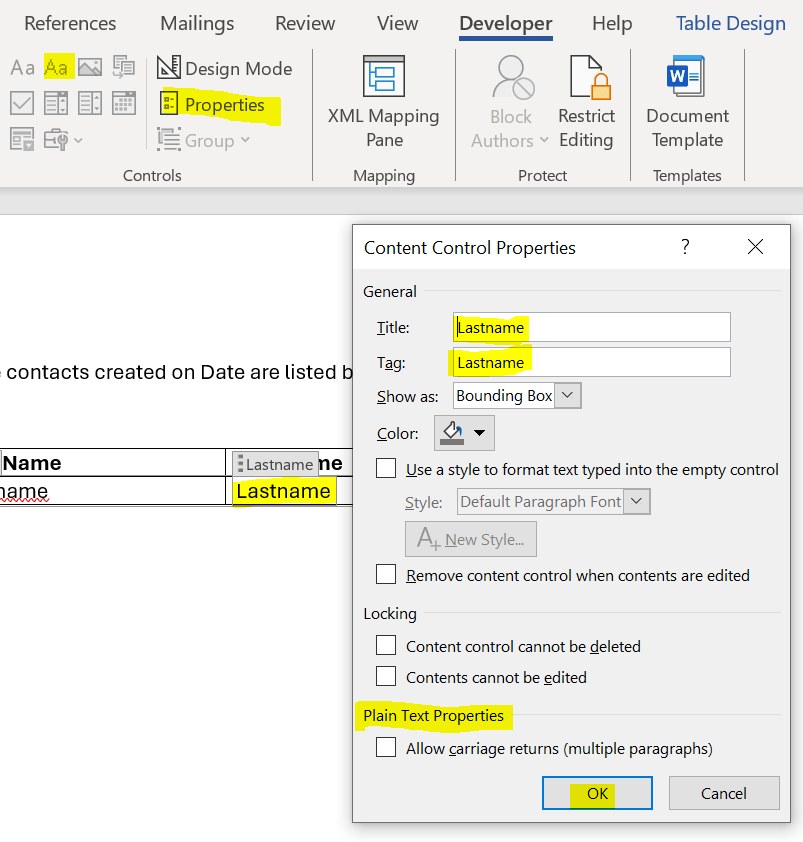Switch to the Mailings ribbon tab
Viewport: 803px width, 842px height.
[197, 23]
